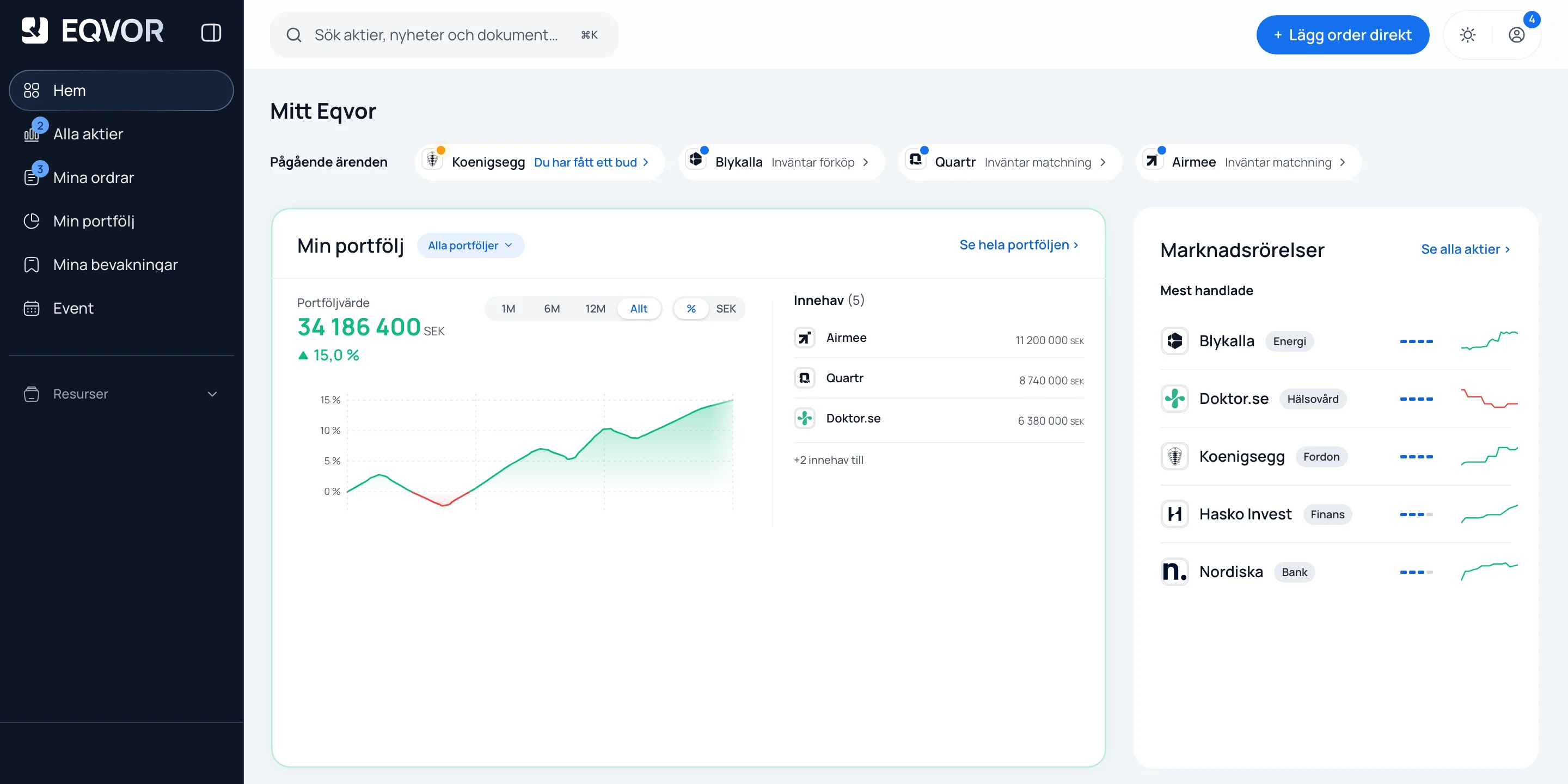Open Koenigsegg bid case chip
Screen dimensions: 1568x784
[x=540, y=162]
